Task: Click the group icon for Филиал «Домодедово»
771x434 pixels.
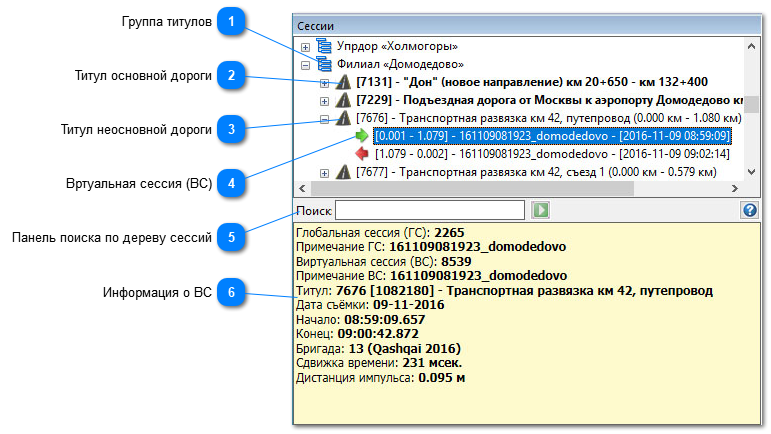Action: coord(323,64)
